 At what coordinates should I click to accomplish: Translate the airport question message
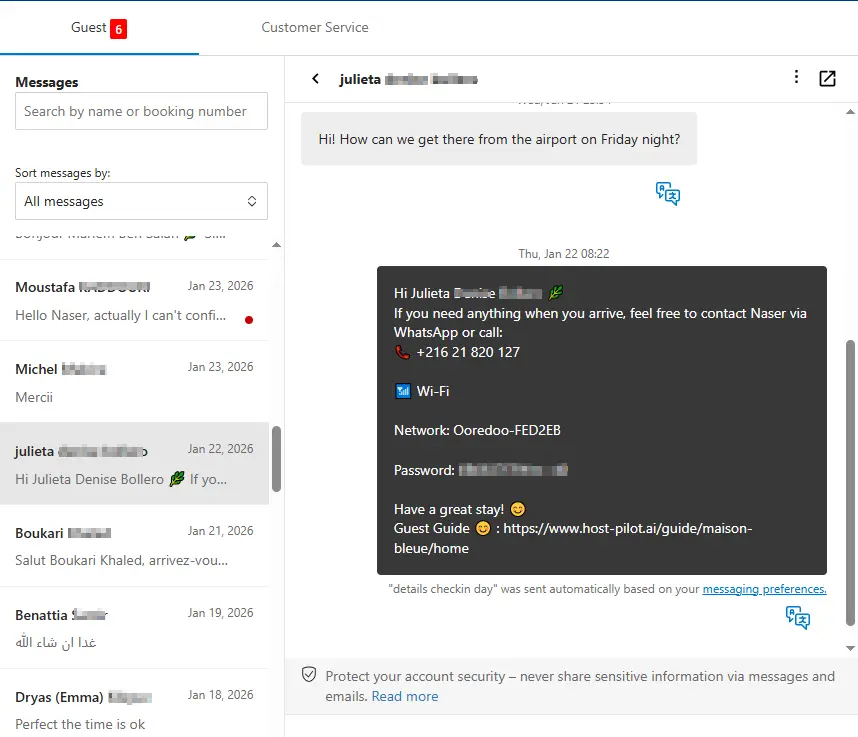pos(668,193)
